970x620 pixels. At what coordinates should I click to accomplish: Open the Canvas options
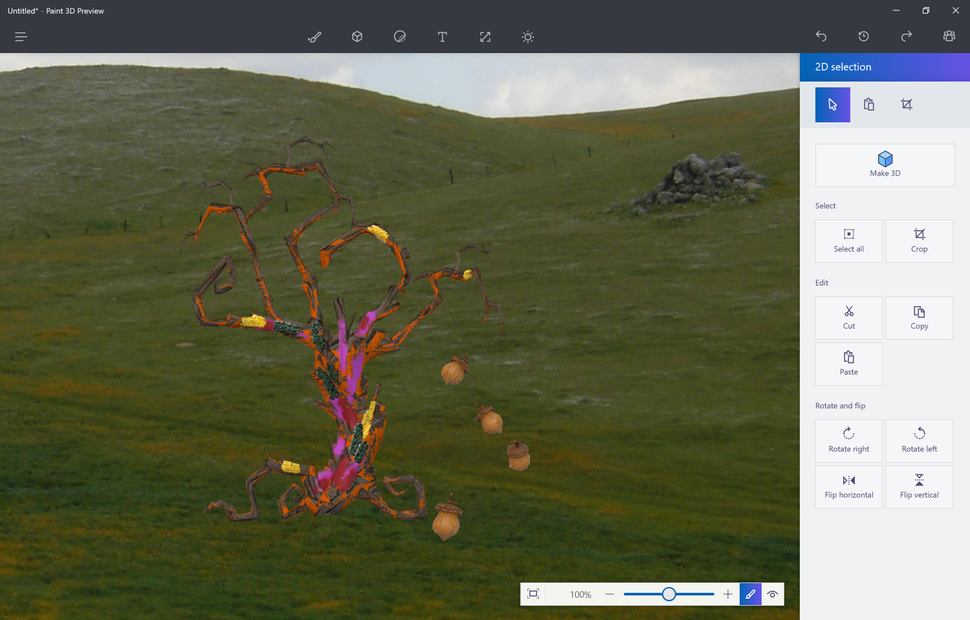pos(485,37)
